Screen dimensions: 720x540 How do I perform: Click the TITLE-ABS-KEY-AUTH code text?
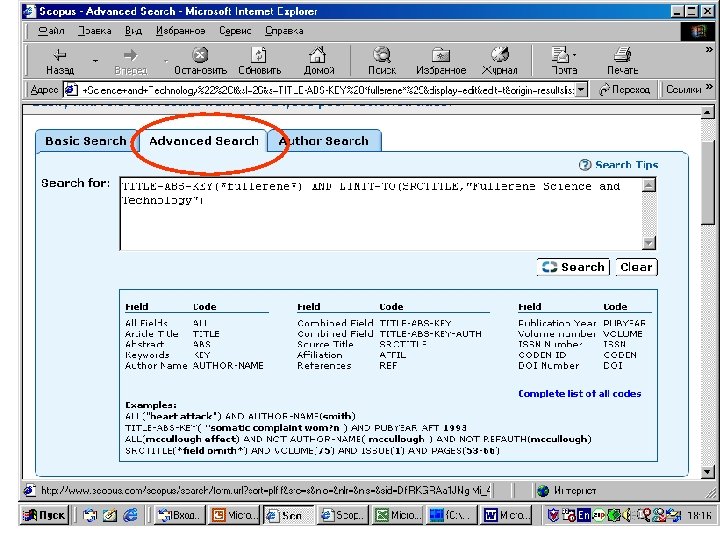tap(430, 334)
